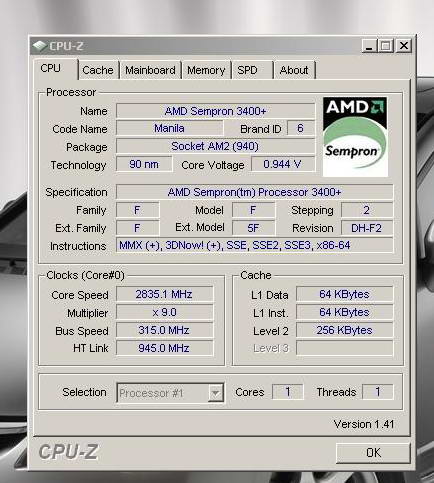Viewport: 434px width, 483px height.
Task: Click the CPU-Z logo text at bottom
Action: point(68,452)
